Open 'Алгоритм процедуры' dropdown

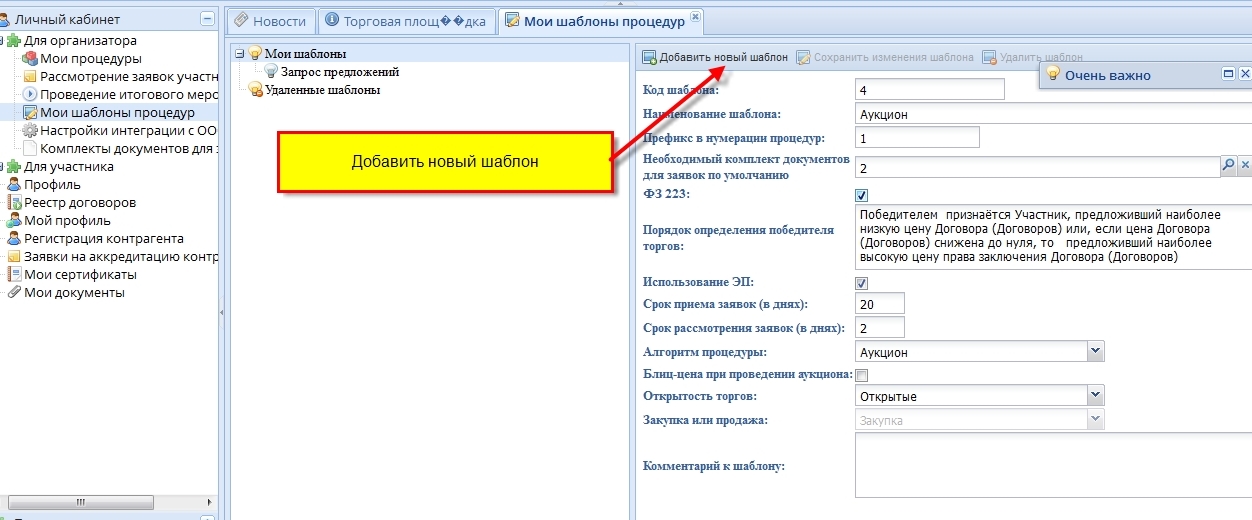1095,352
